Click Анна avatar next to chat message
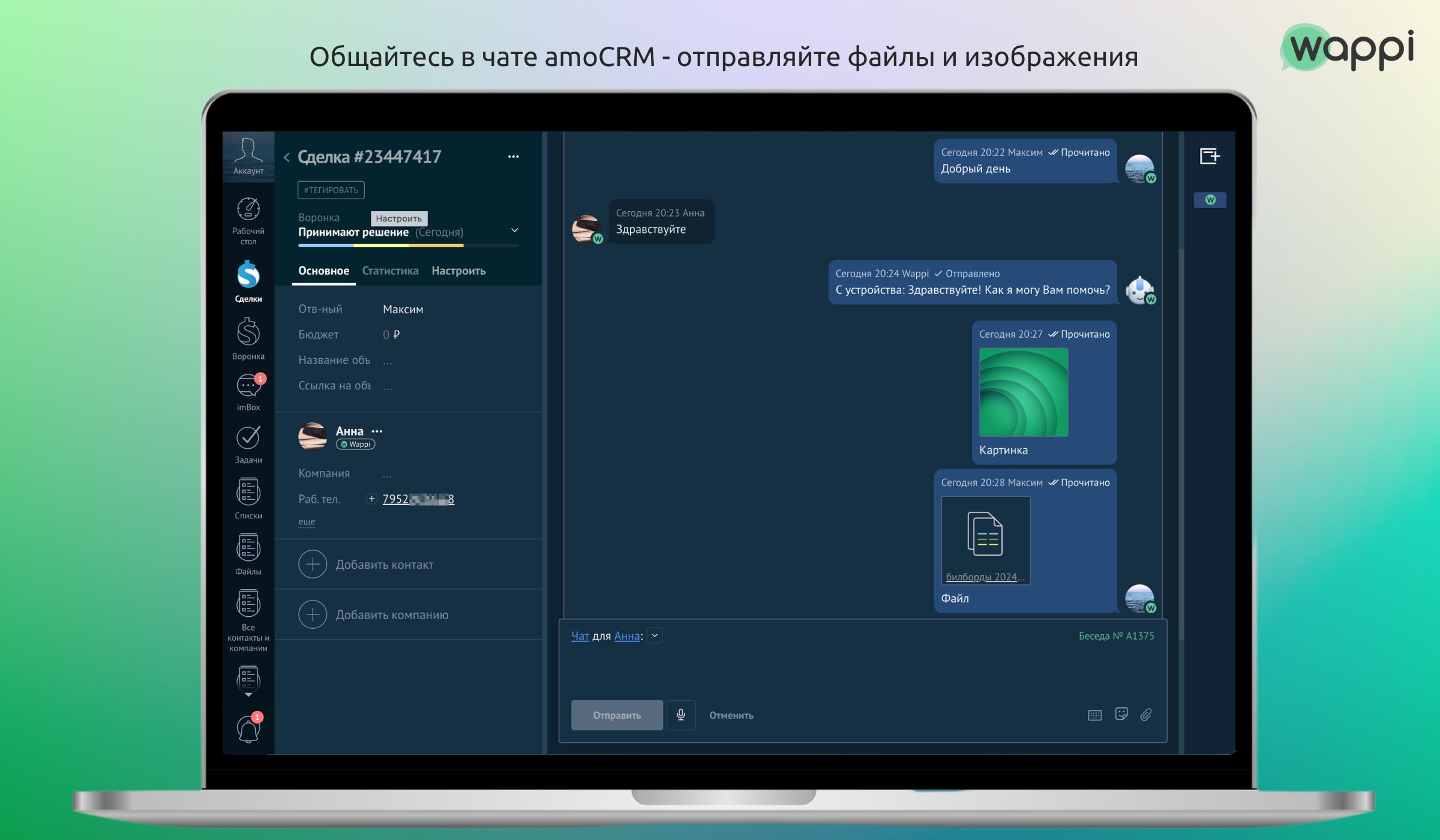This screenshot has width=1440, height=840. pos(586,229)
